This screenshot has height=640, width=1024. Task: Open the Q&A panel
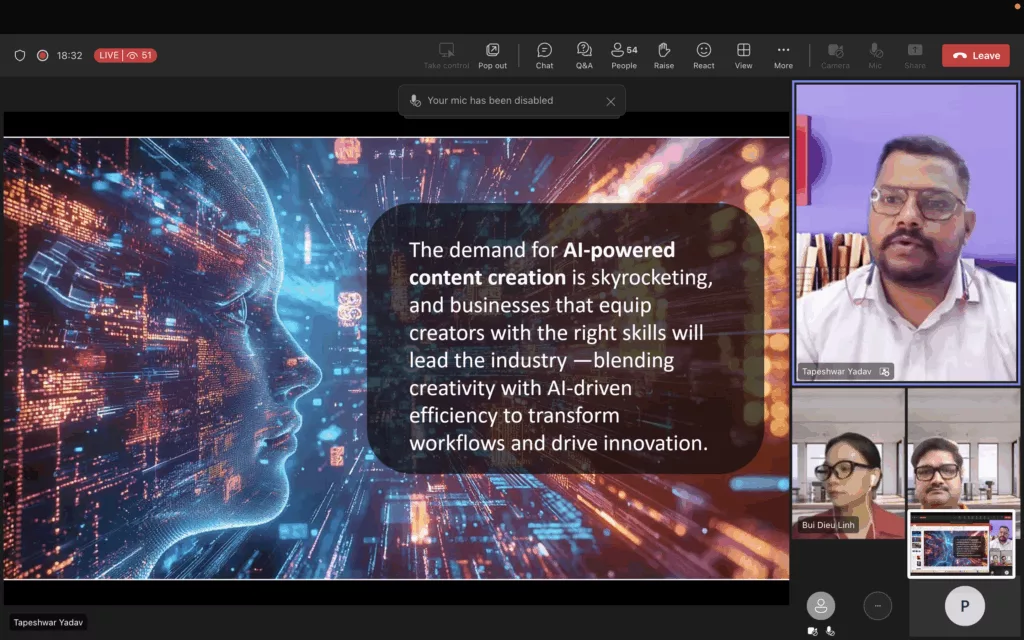[584, 55]
